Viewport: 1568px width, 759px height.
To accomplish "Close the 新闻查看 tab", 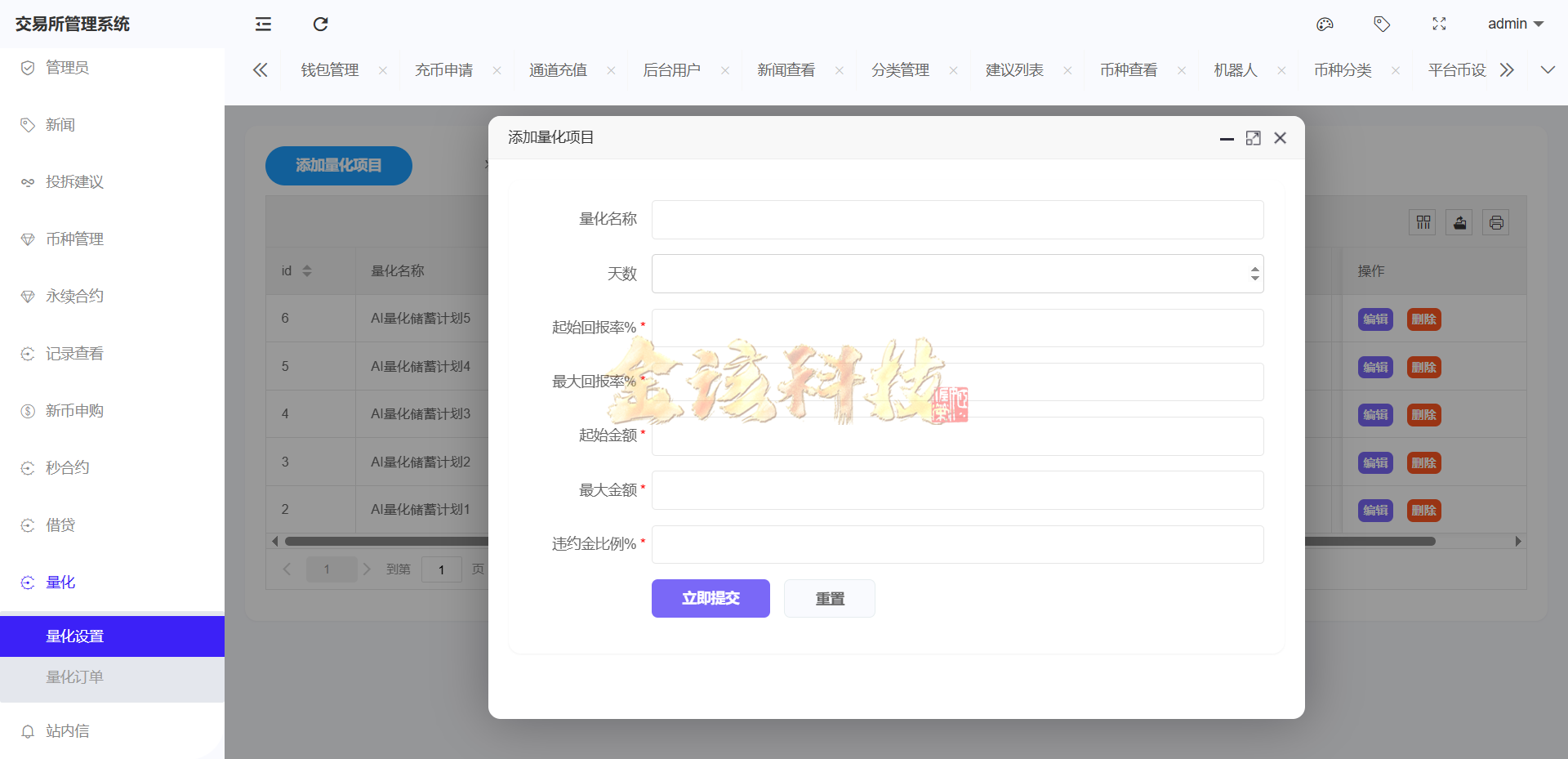I will (839, 70).
